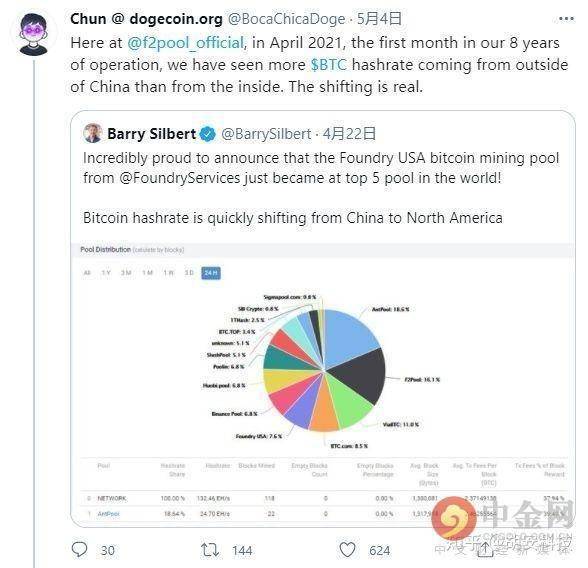
Task: Click Barry Silbert's small profile photo
Action: point(93,133)
